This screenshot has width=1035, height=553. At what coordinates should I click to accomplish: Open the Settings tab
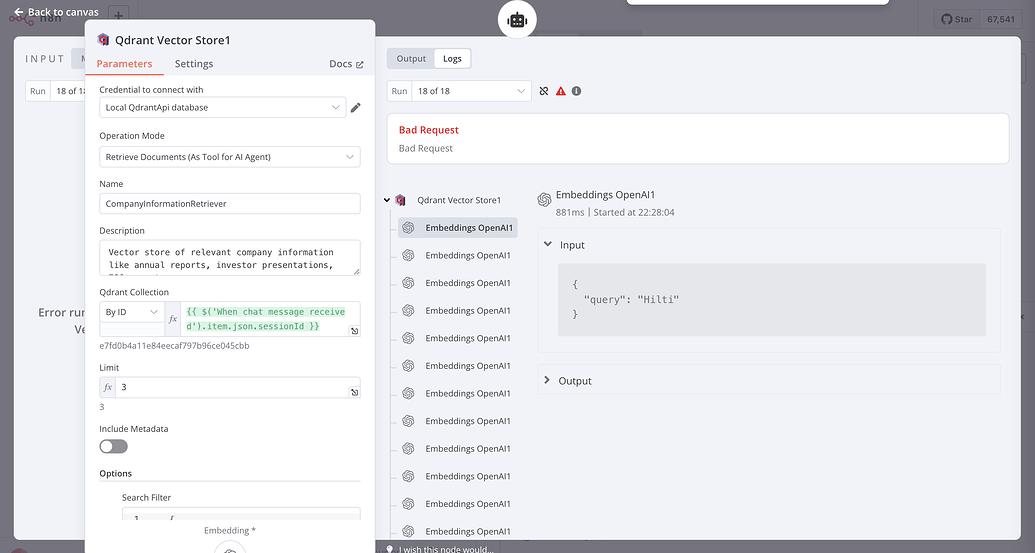tap(194, 64)
